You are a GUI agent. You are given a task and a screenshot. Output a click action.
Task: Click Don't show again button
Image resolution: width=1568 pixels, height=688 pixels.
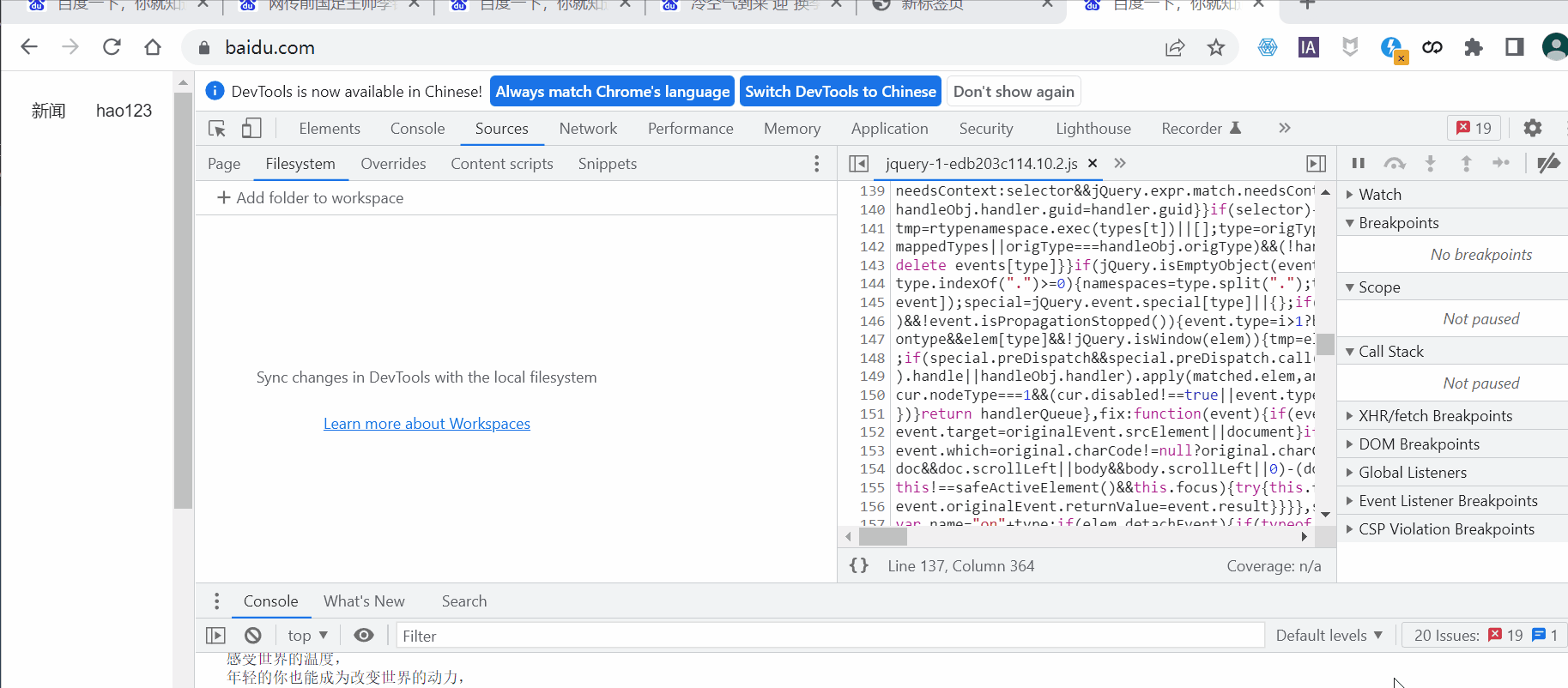click(1014, 92)
